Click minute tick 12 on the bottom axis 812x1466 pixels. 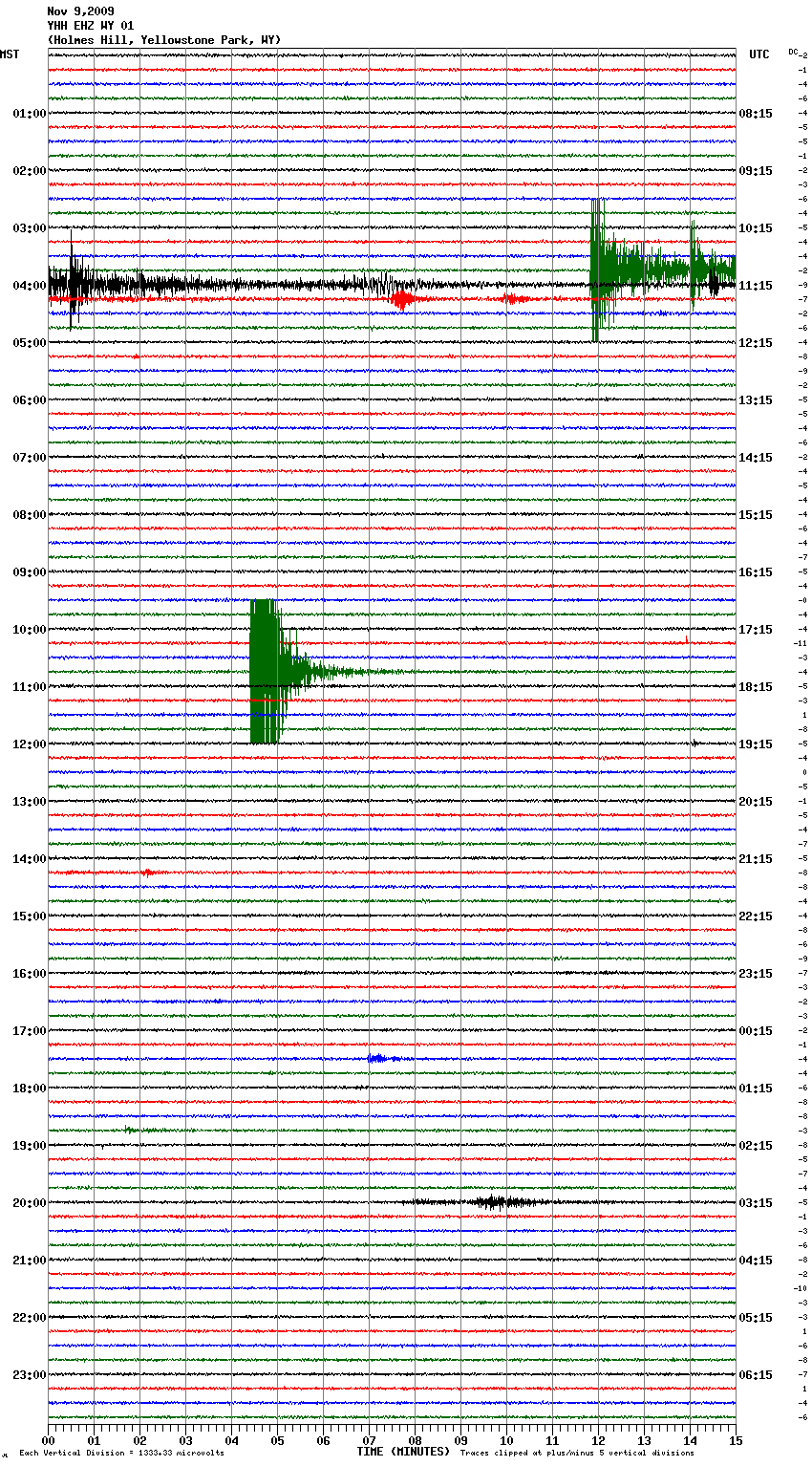pos(598,1440)
